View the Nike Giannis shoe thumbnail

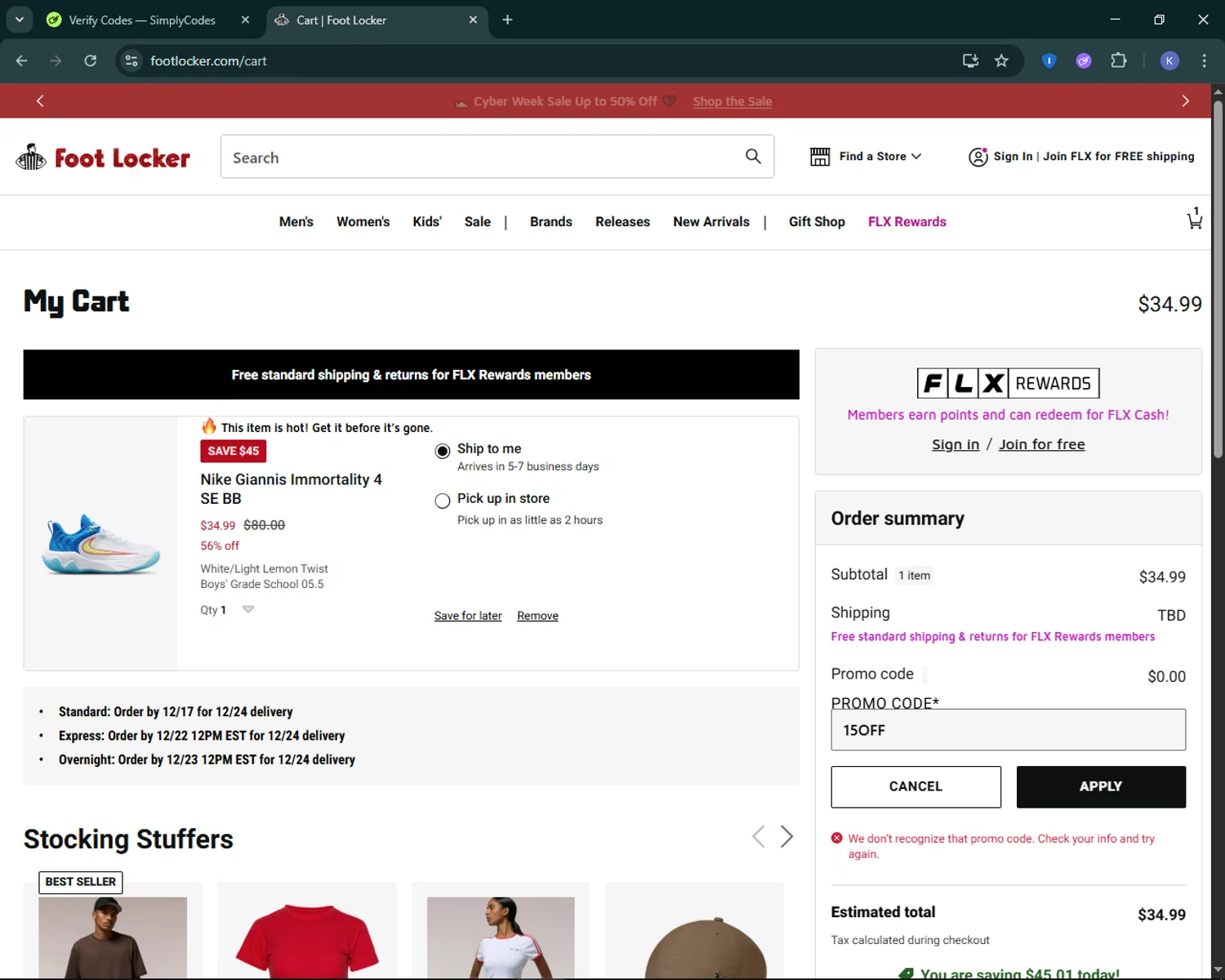point(101,543)
